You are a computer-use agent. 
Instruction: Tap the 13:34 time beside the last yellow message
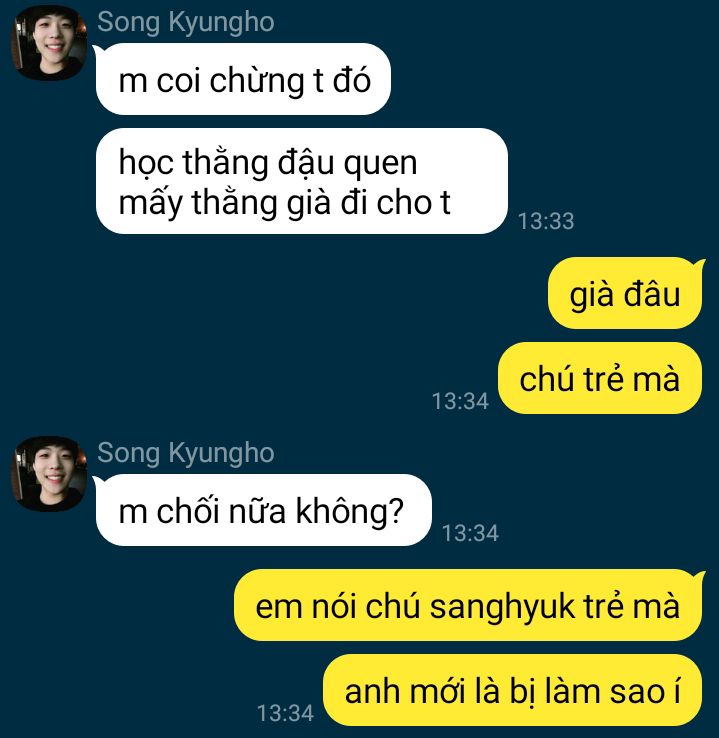(x=285, y=713)
